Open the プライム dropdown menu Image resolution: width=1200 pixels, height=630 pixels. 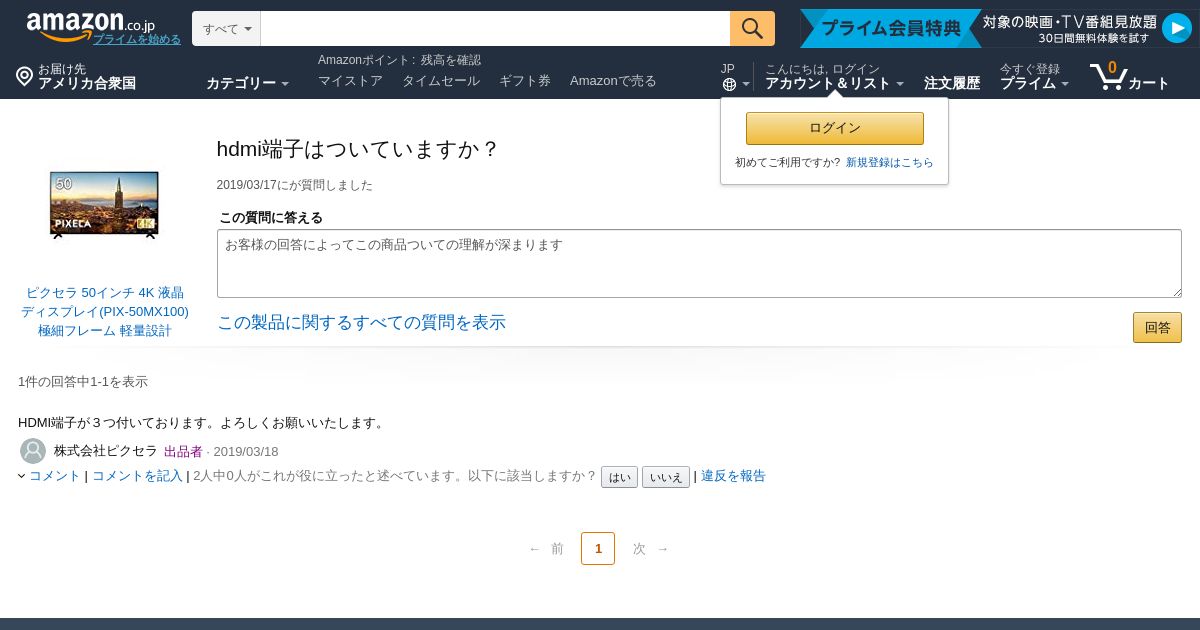pos(1034,77)
